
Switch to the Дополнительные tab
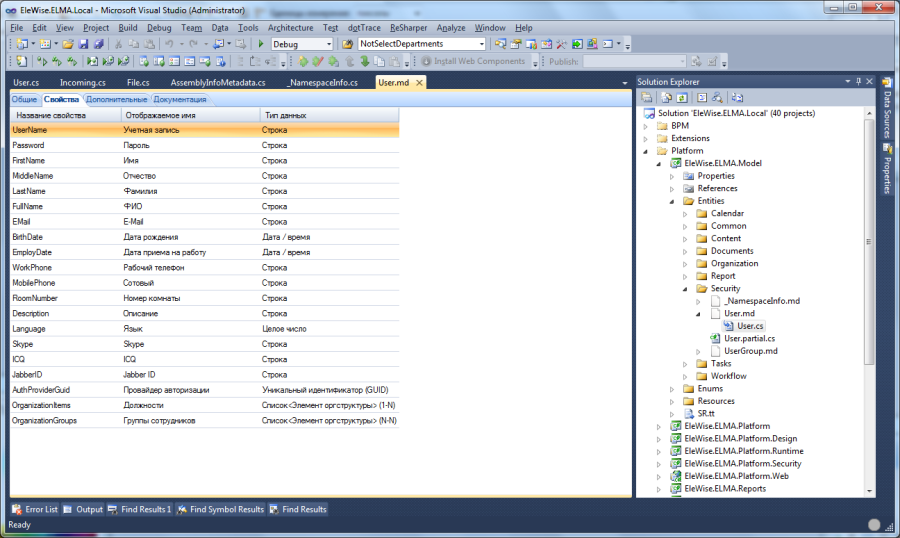[x=116, y=99]
